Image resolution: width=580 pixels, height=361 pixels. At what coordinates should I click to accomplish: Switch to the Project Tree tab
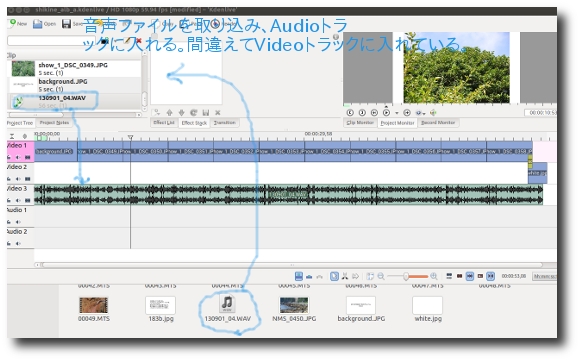coord(20,123)
